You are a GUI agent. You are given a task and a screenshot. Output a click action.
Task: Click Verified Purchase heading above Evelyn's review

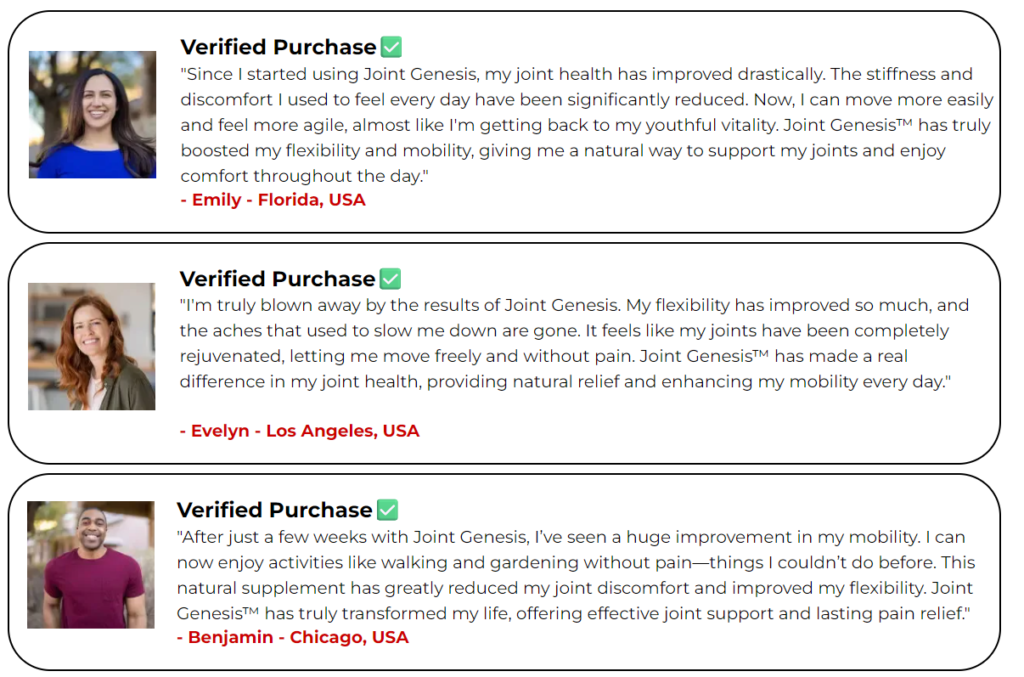click(x=277, y=279)
